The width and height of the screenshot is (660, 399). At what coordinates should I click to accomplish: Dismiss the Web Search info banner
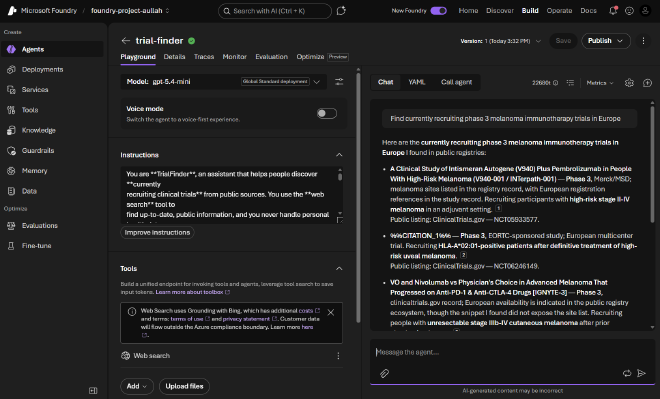pyautogui.click(x=331, y=312)
